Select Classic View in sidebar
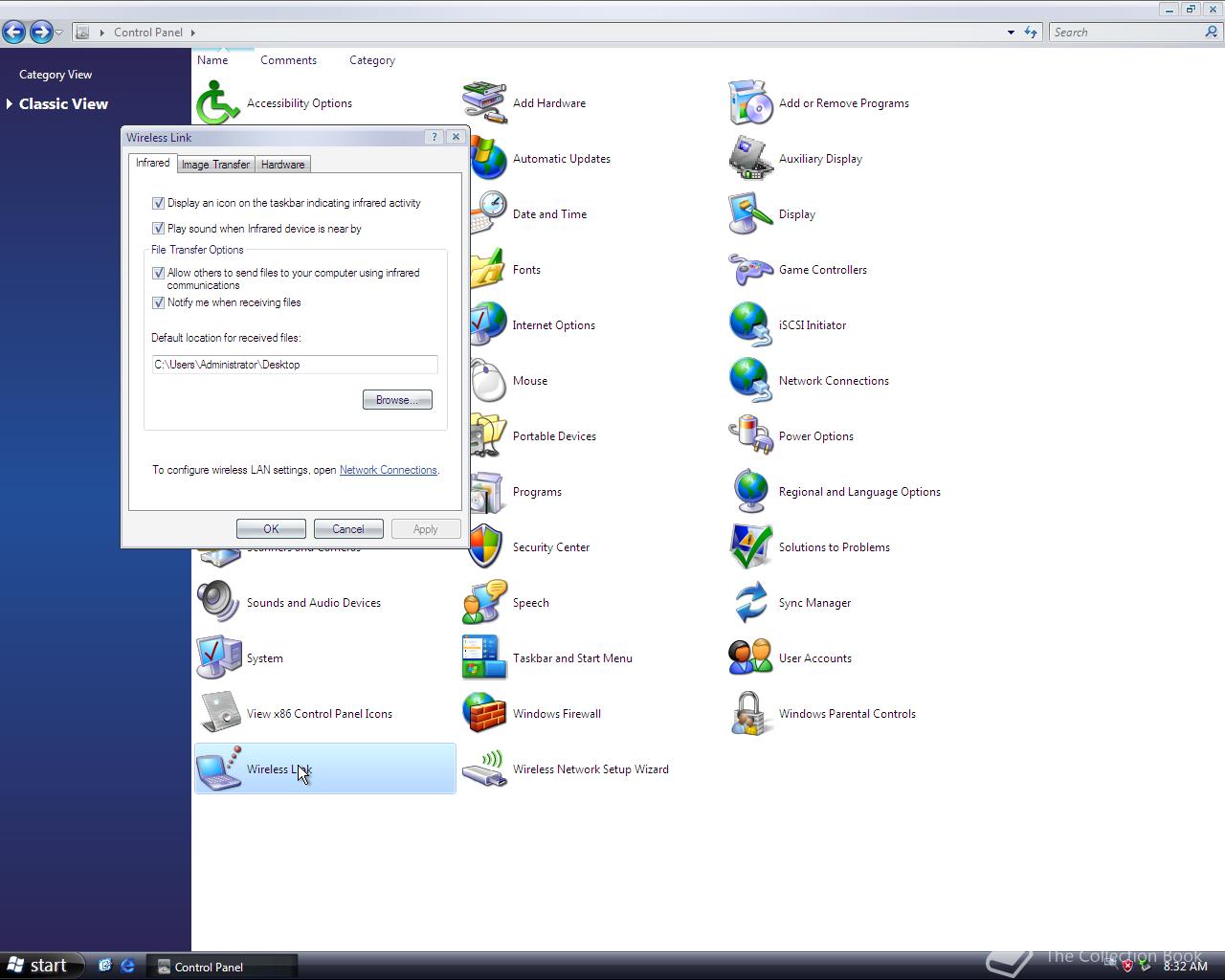Viewport: 1225px width, 980px height. (x=63, y=103)
